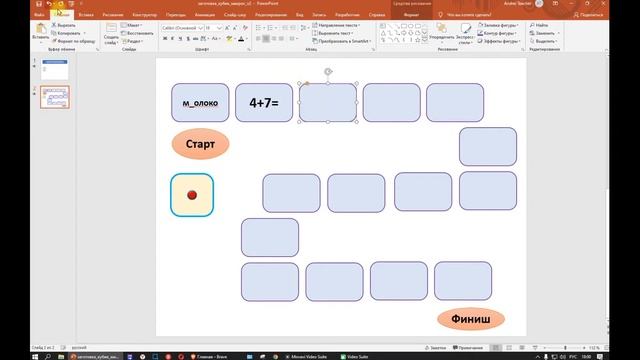Open Shape Outline (Контур фигуры) dropdown
The width and height of the screenshot is (640, 360).
click(x=497, y=33)
